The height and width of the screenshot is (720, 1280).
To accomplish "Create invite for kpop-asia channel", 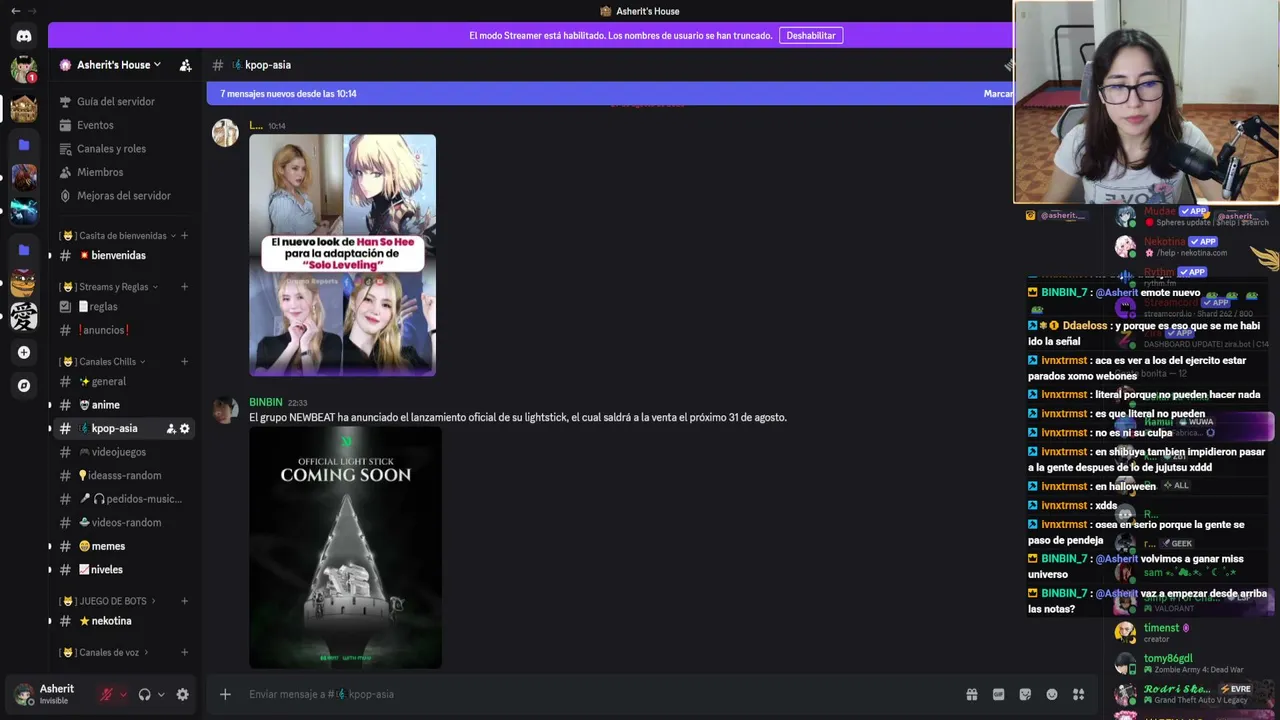I will [171, 429].
